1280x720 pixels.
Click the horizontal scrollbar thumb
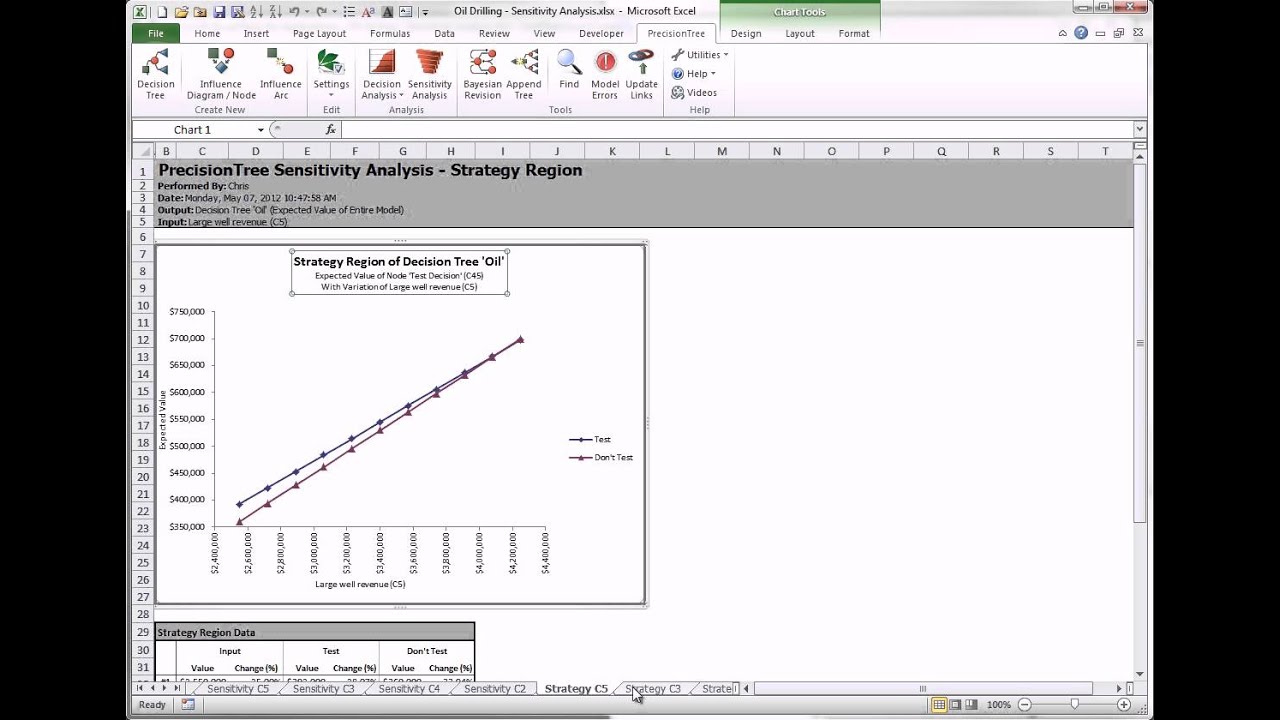tap(923, 689)
